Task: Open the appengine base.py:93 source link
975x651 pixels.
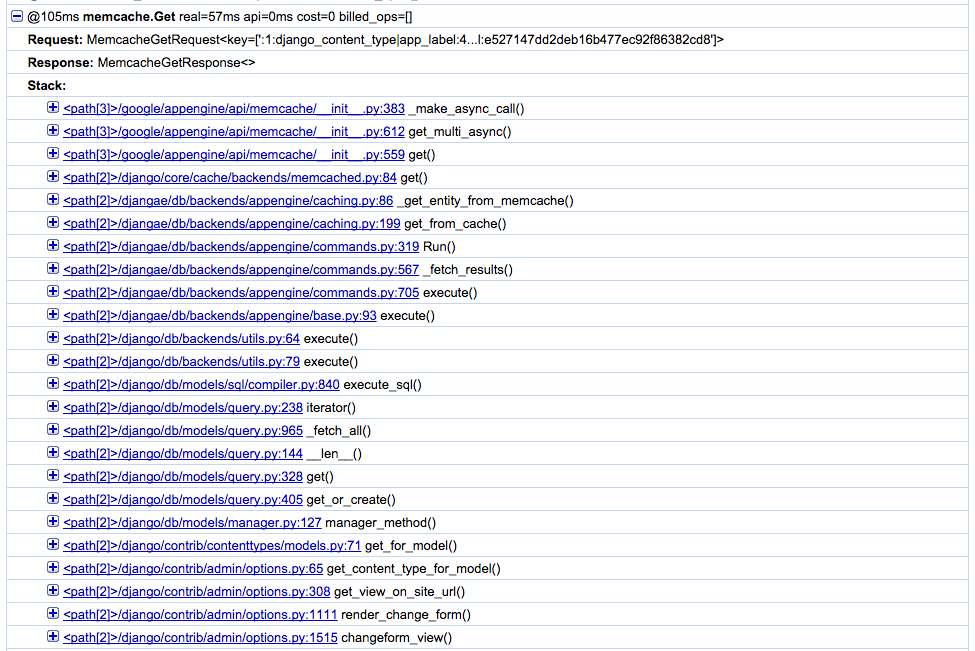Action: pyautogui.click(x=220, y=316)
